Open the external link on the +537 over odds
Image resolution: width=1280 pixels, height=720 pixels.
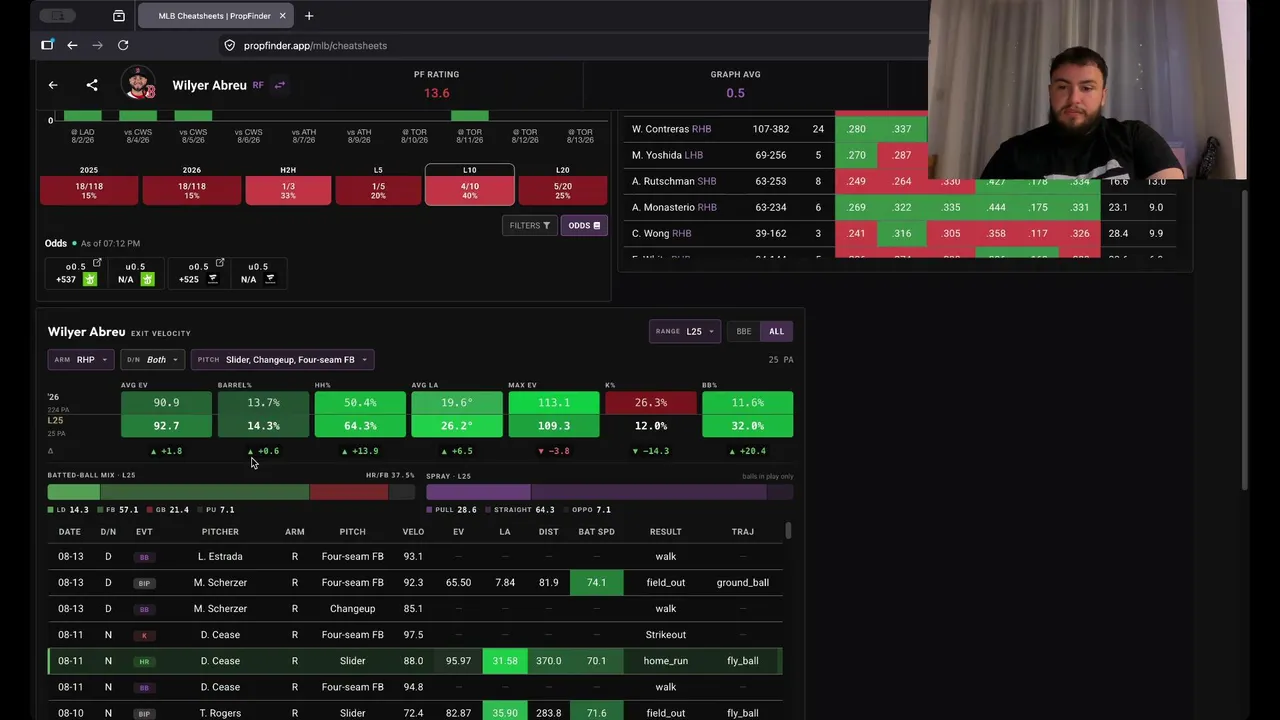point(97,263)
